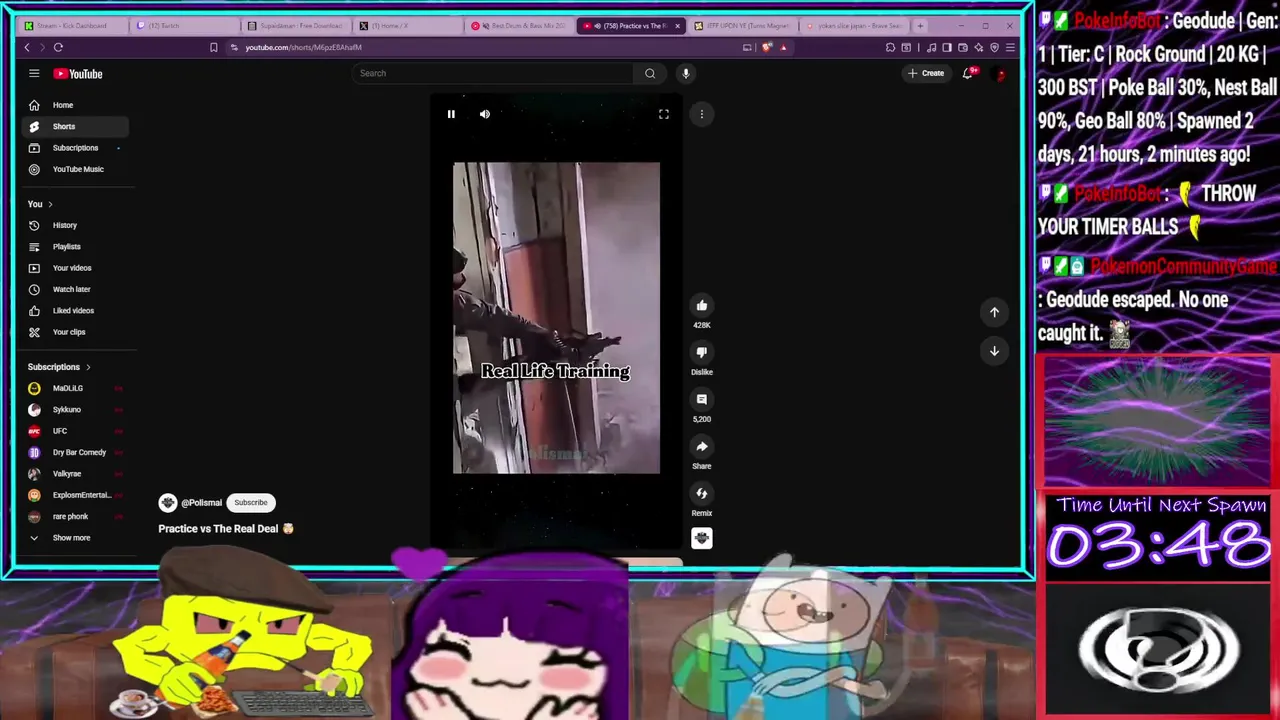Image resolution: width=1280 pixels, height=720 pixels.
Task: Open the sound source thumbnail under Remix
Action: (702, 538)
